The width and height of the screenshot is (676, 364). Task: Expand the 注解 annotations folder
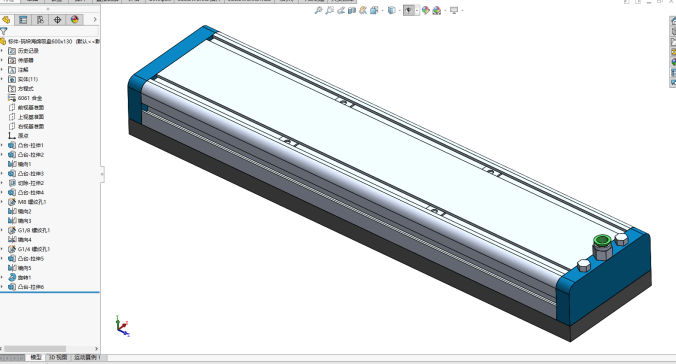pos(2,70)
